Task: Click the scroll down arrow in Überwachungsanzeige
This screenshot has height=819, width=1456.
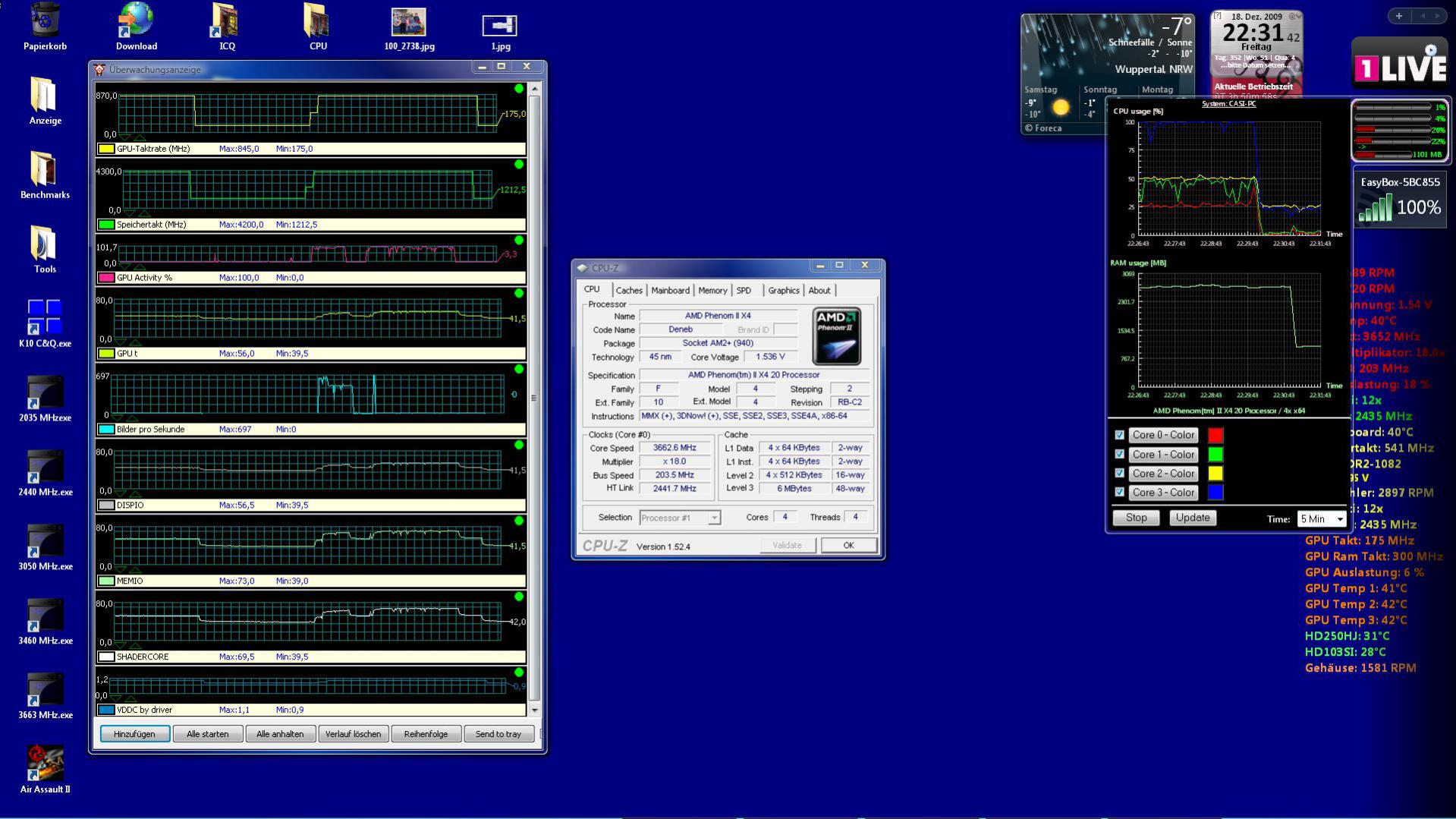Action: click(x=535, y=710)
